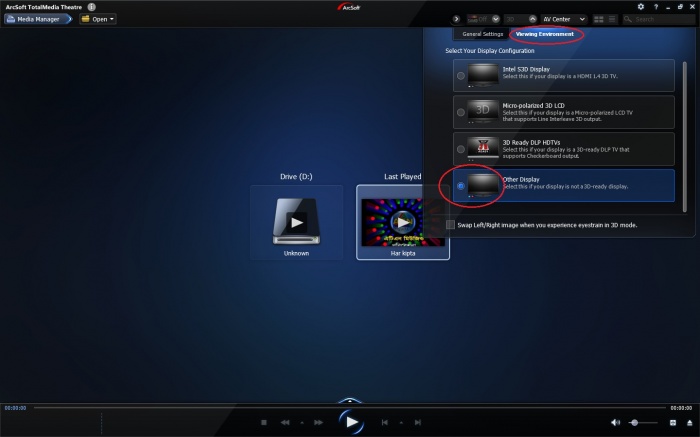Open the settings gear icon

pyautogui.click(x=641, y=7)
